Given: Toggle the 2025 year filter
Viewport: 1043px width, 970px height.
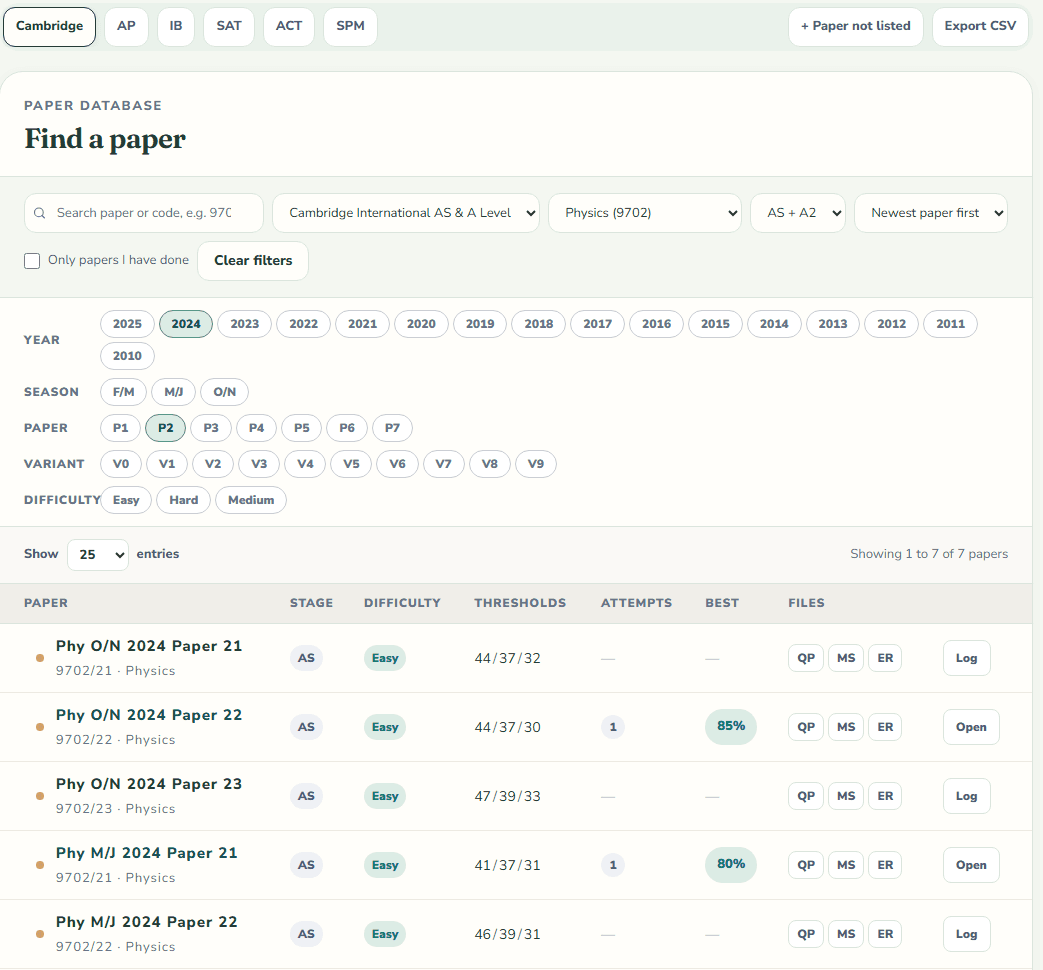Looking at the screenshot, I should click(x=127, y=324).
